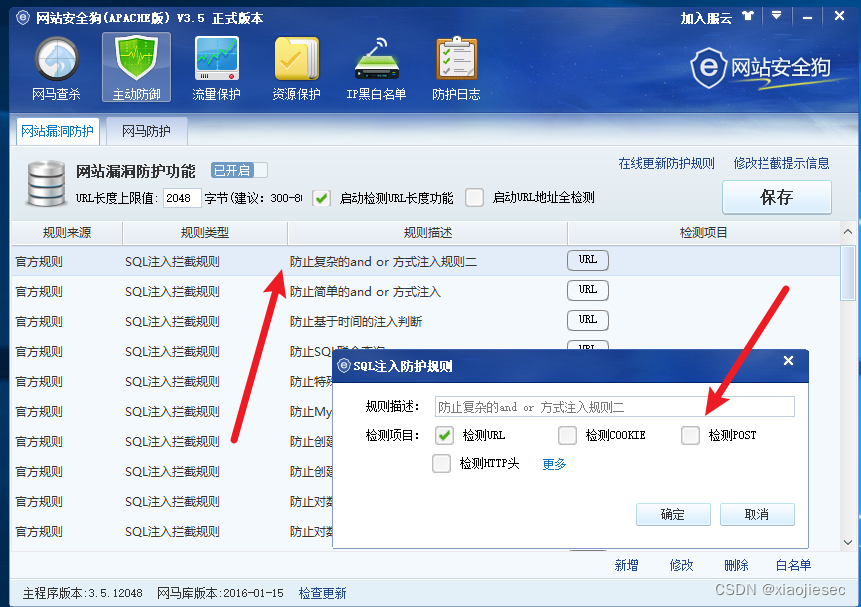Click the 网站安全狗 logo at top right
The width and height of the screenshot is (861, 607).
(761, 68)
